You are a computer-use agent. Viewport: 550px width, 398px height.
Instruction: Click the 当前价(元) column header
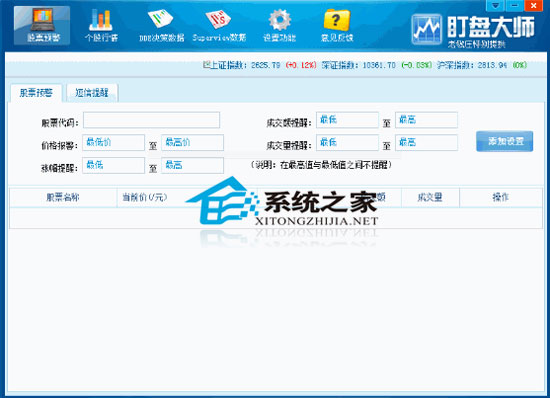coord(145,197)
